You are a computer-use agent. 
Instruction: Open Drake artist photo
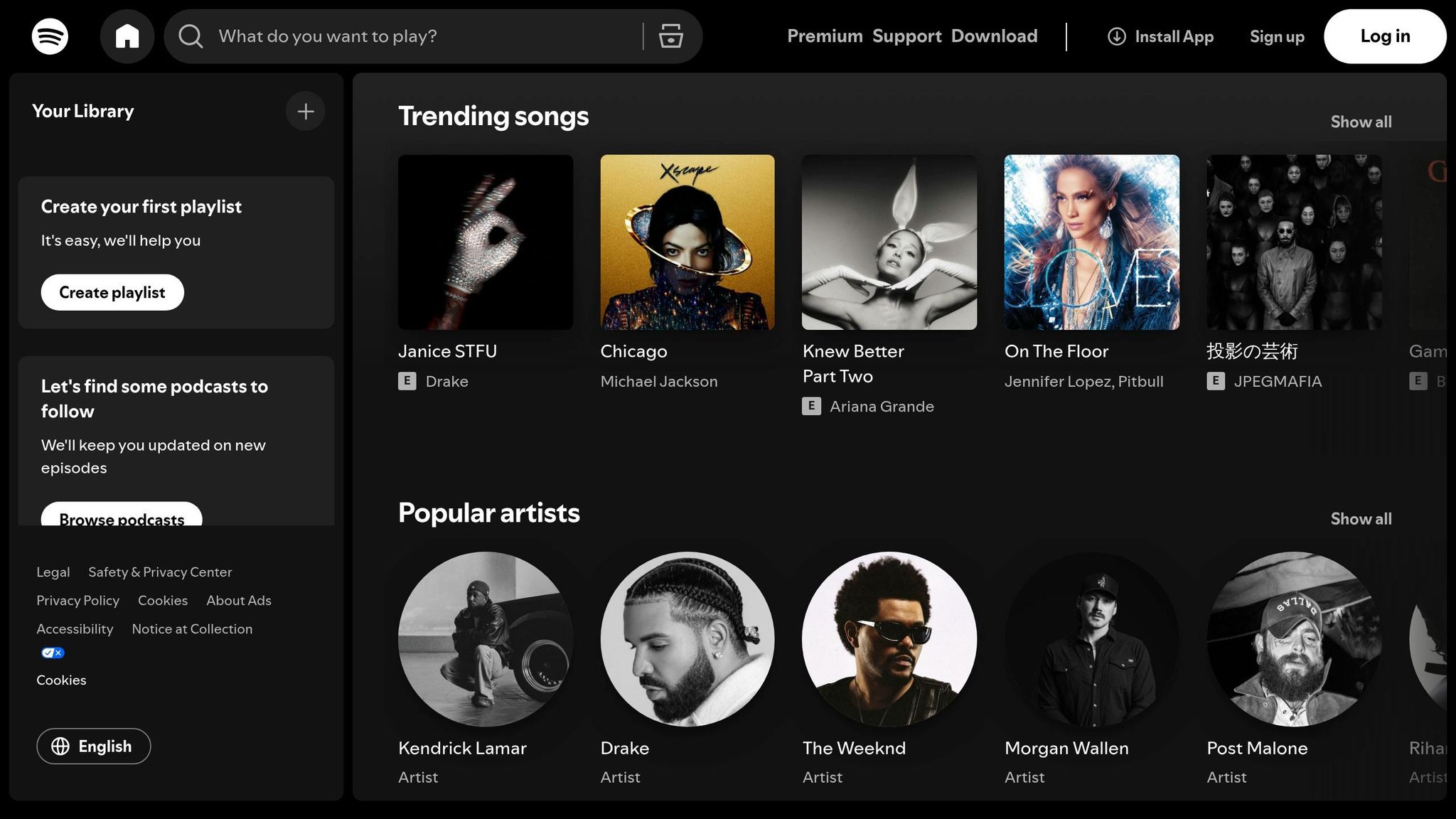687,639
